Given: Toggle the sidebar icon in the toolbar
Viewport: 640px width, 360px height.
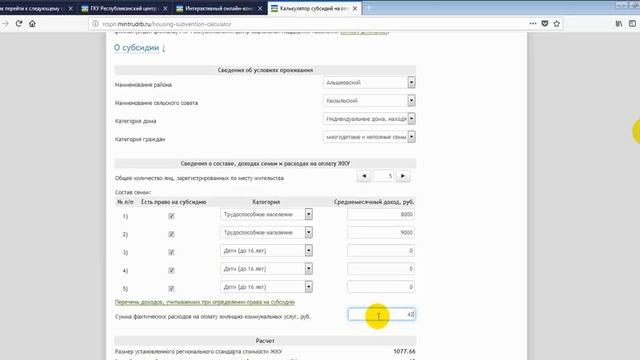Looking at the screenshot, I should click(632, 24).
